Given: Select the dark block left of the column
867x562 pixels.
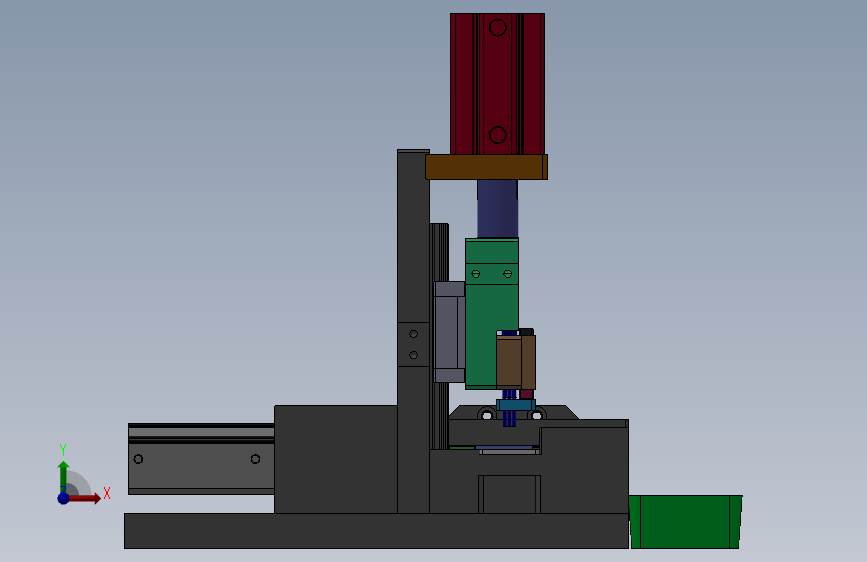Looking at the screenshot, I should [336, 460].
